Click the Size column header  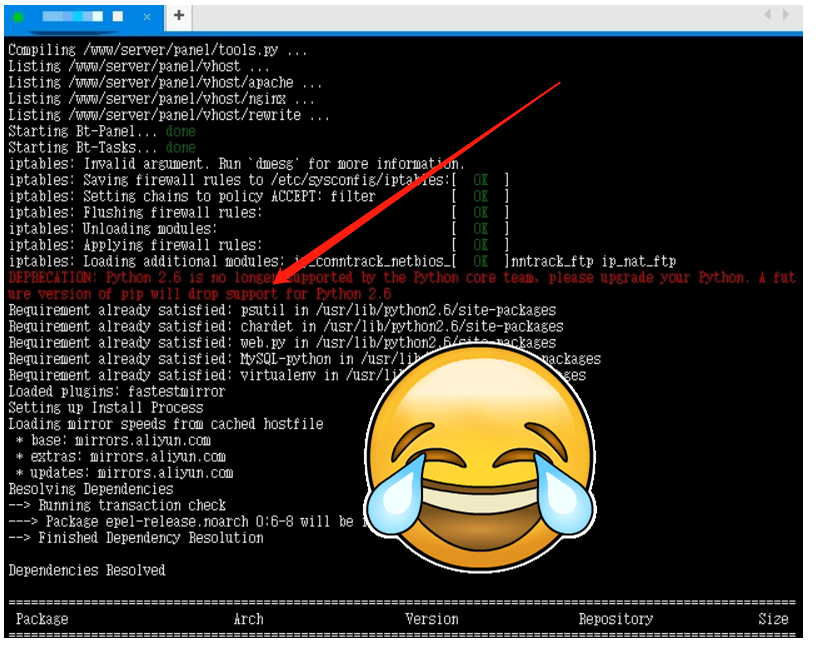pyautogui.click(x=773, y=619)
